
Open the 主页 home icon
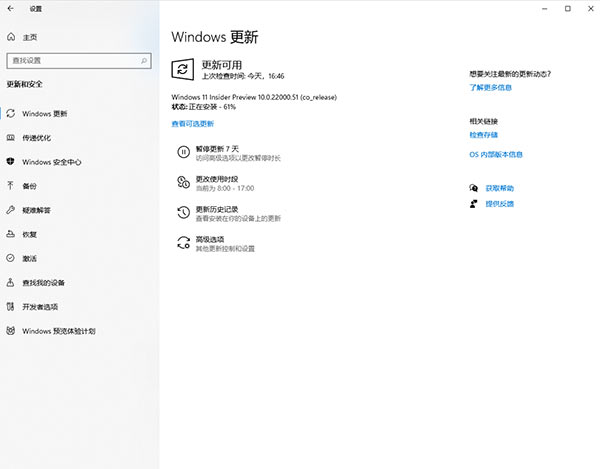[11, 37]
